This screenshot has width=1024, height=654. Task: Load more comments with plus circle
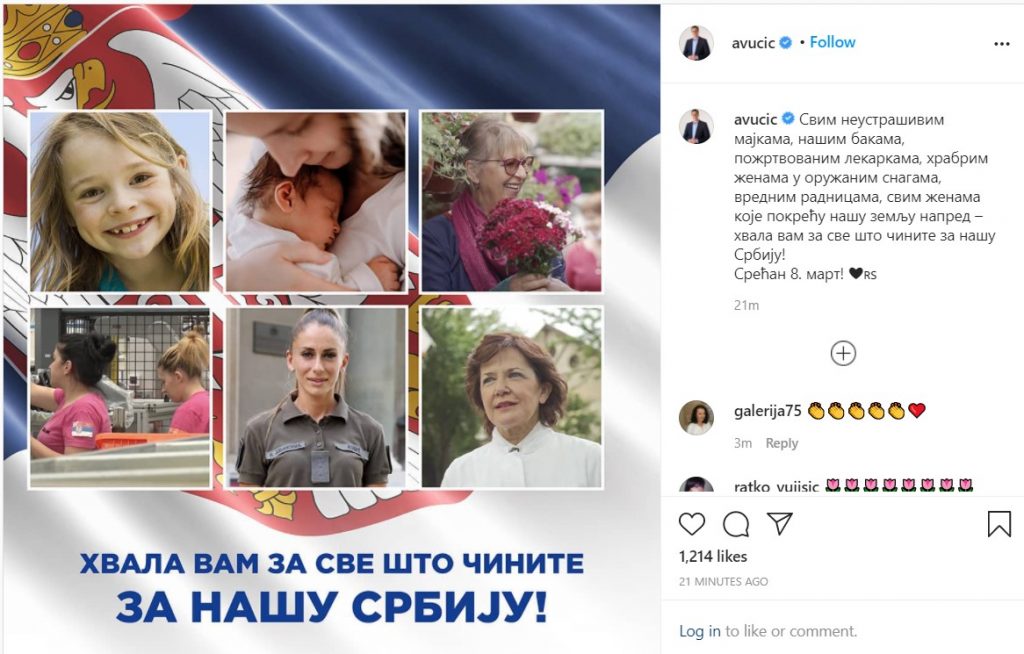point(843,353)
